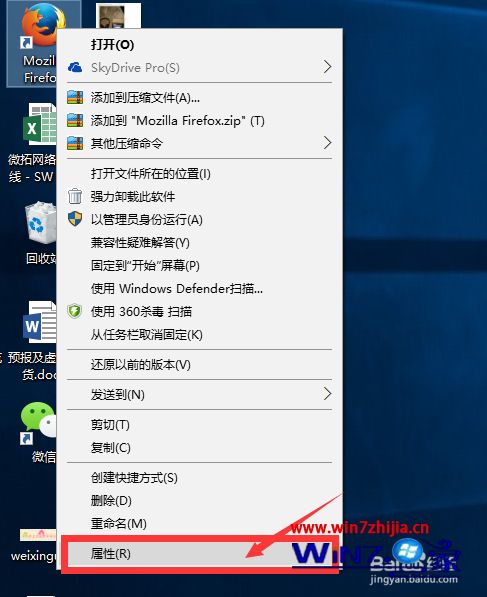Click archive icon beside Mozilla Firefox.zip entry

[75, 120]
